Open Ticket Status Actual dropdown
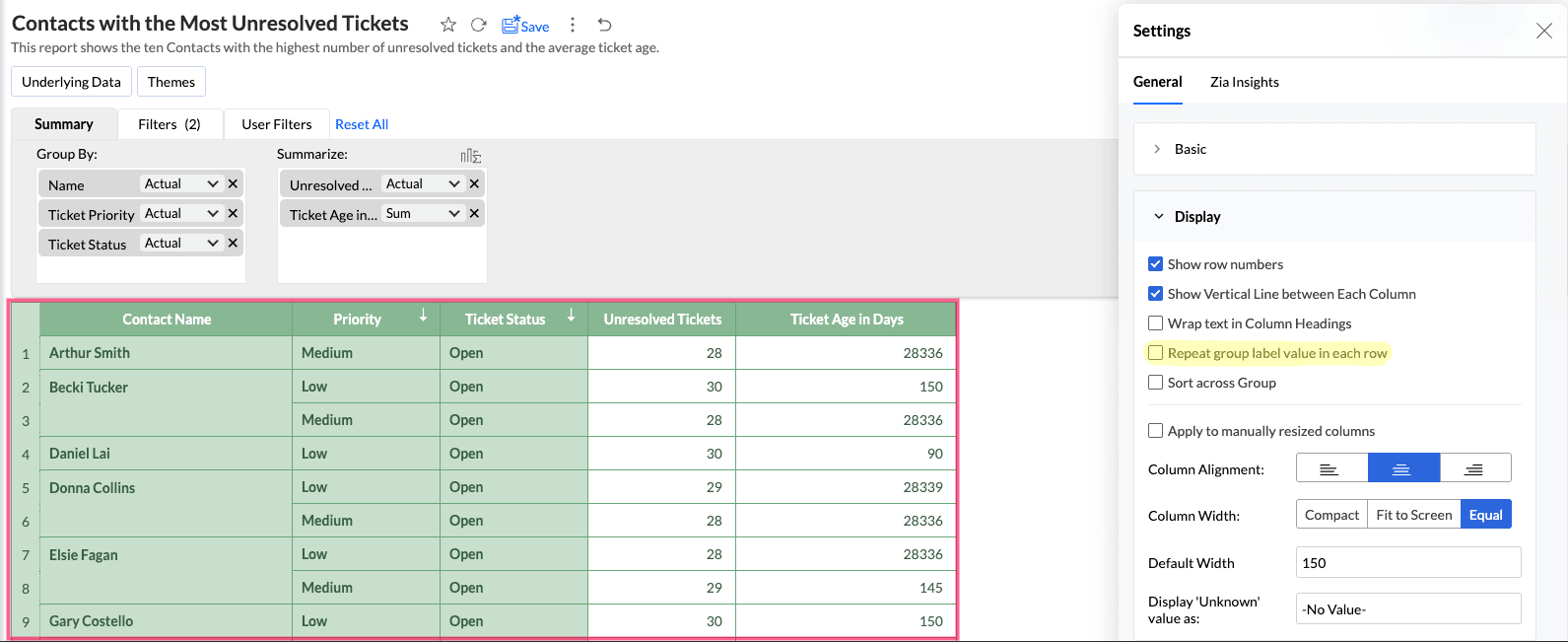The width and height of the screenshot is (1568, 642). pyautogui.click(x=181, y=243)
